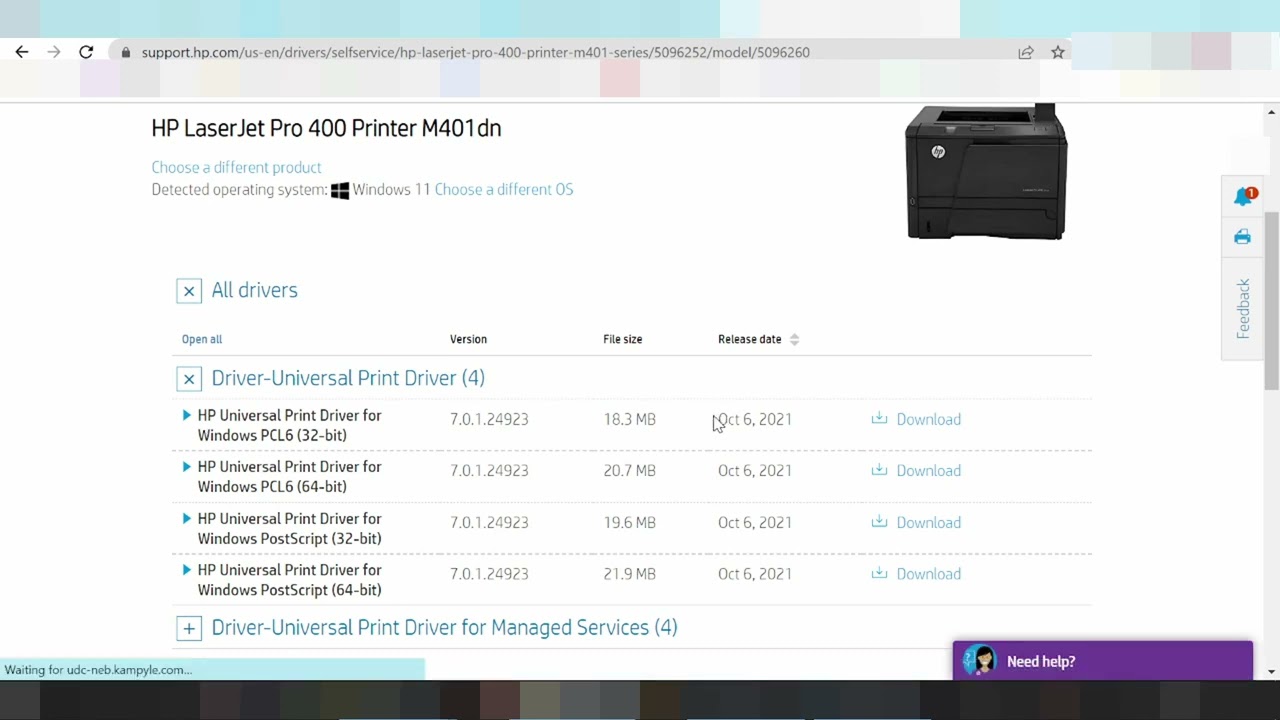The width and height of the screenshot is (1280, 720).
Task: Open the notifications bell icon
Action: tap(1243, 196)
